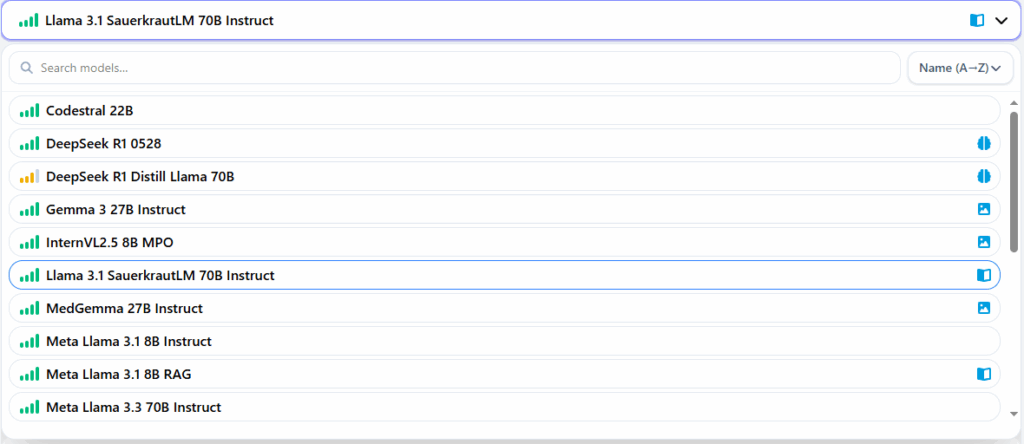This screenshot has width=1024, height=444.
Task: Click the image icon on InternVL2.5 8B MPO
Action: point(983,242)
